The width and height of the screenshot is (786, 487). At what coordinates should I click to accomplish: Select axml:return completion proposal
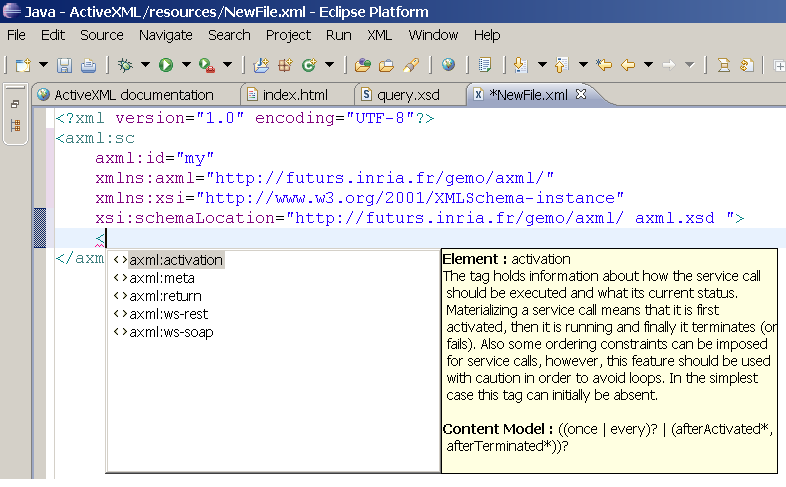(157, 296)
